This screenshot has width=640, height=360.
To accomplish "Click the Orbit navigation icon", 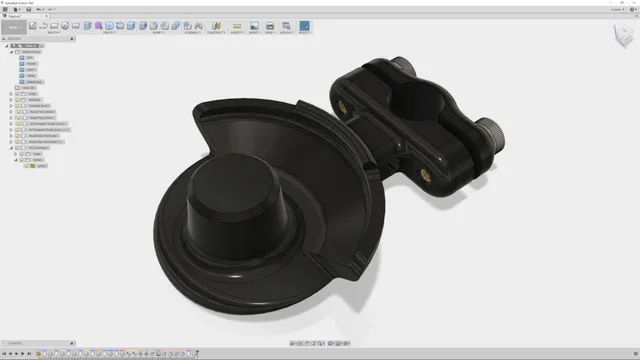I will [293, 343].
